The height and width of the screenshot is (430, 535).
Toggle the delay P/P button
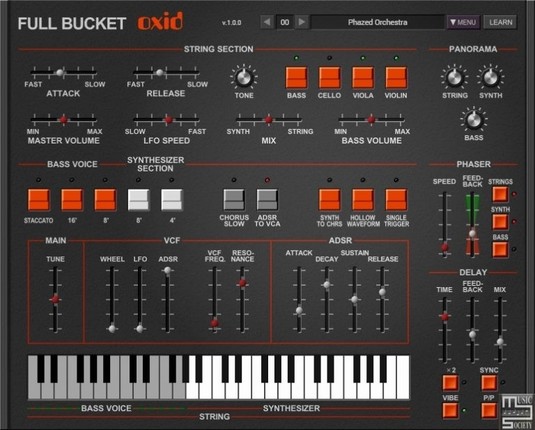pyautogui.click(x=489, y=410)
